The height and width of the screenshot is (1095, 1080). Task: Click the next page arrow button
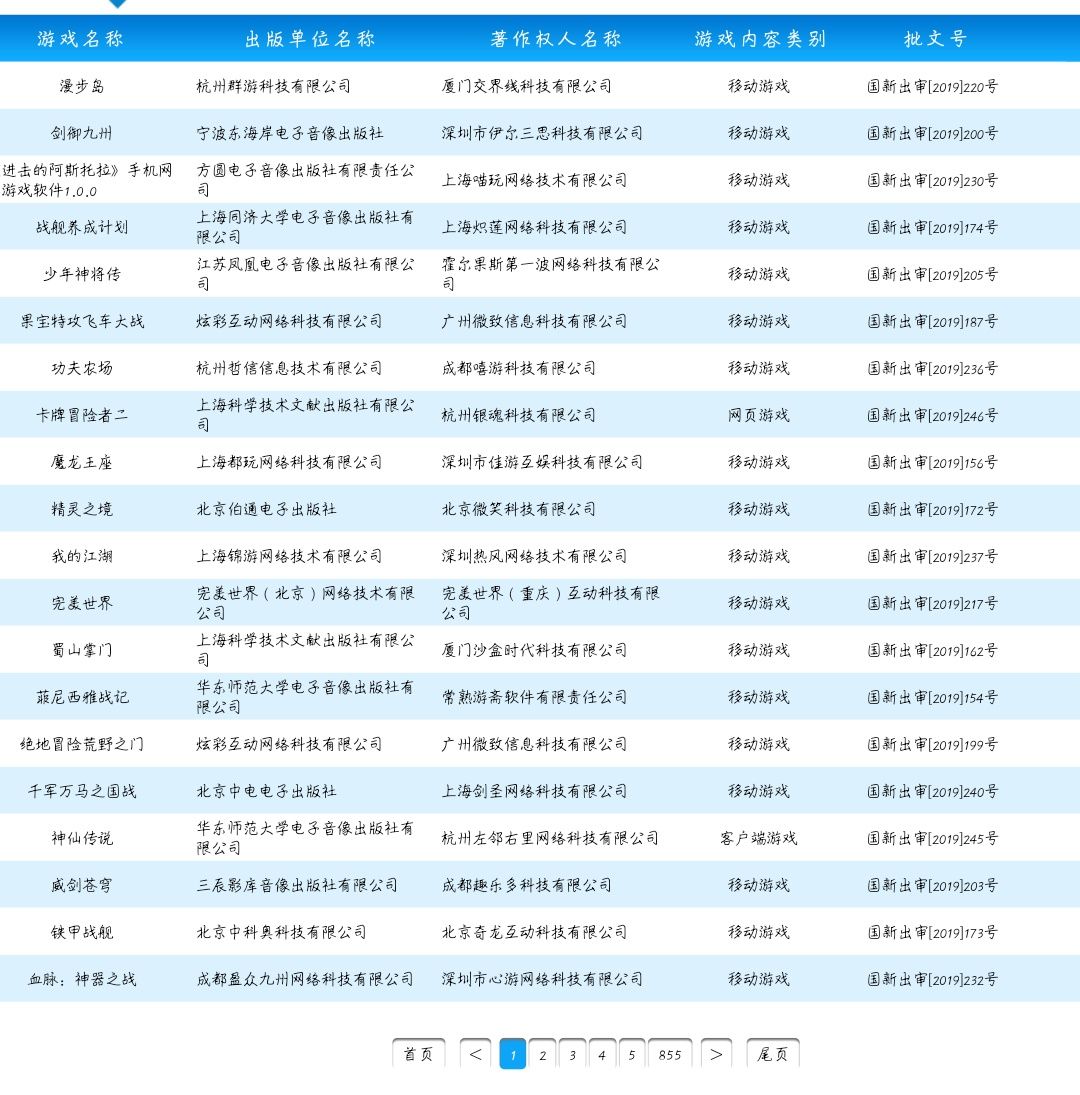click(716, 1054)
